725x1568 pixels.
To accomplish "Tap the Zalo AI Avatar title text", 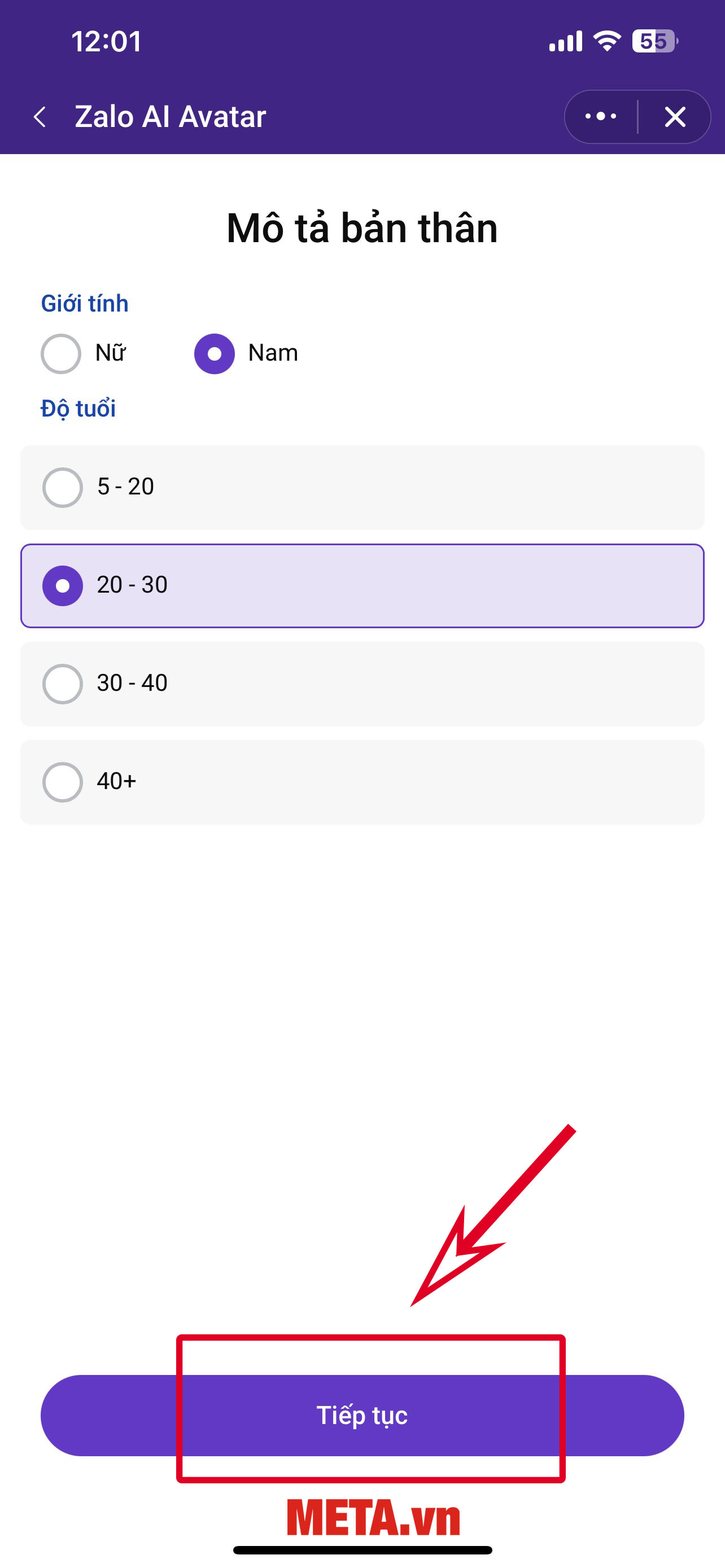I will click(171, 116).
